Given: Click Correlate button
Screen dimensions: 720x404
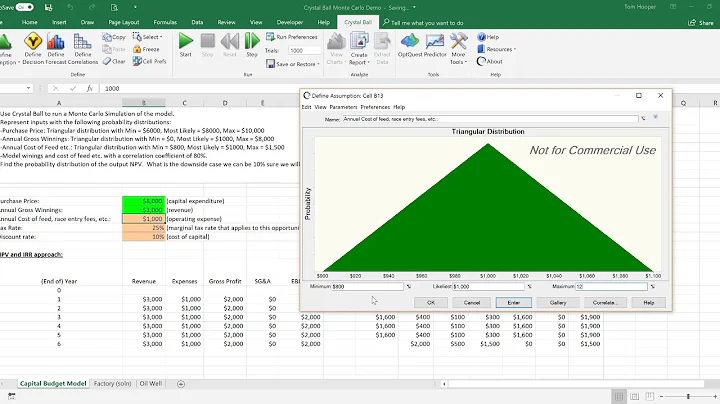Looking at the screenshot, I should (x=605, y=303).
